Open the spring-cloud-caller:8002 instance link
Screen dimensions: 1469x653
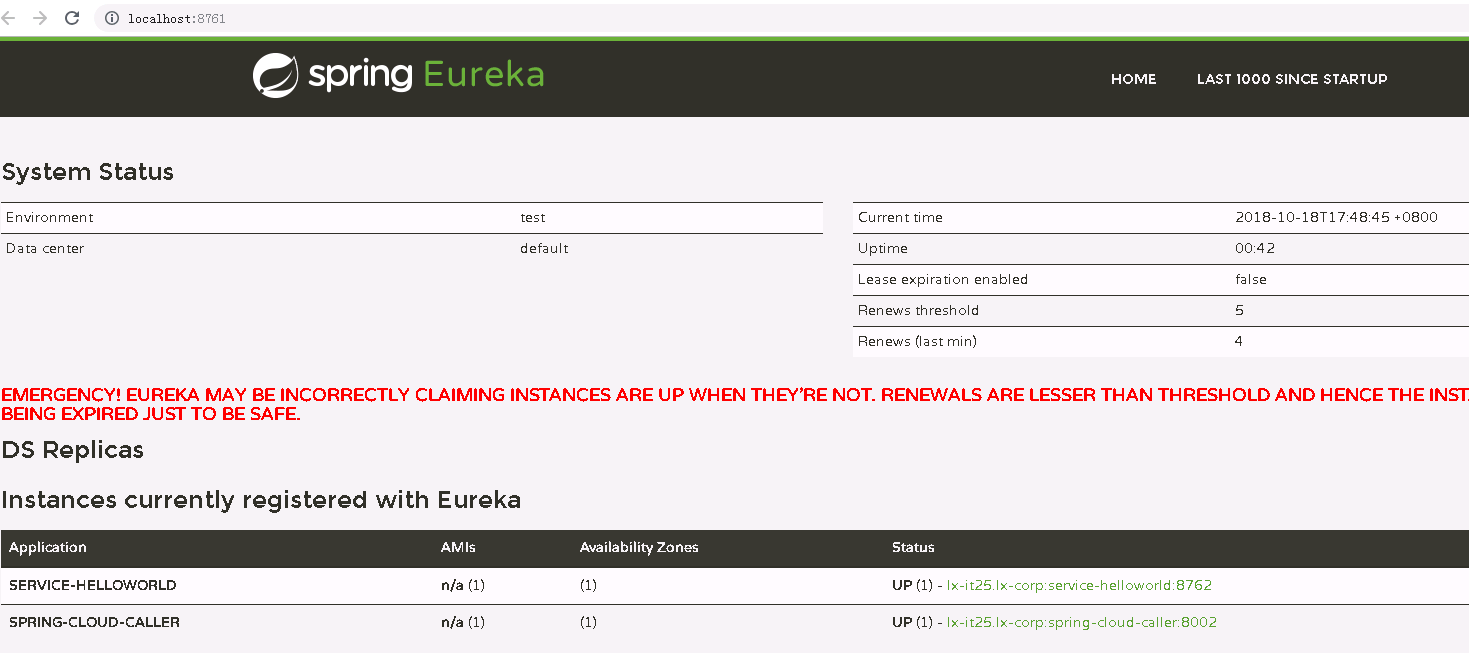tap(1082, 622)
